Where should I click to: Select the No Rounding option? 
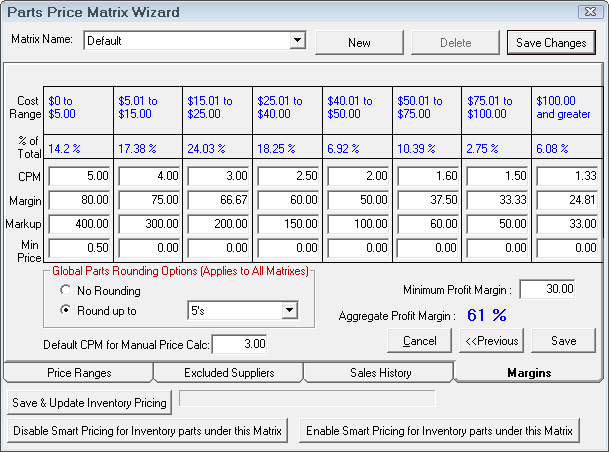[67, 291]
